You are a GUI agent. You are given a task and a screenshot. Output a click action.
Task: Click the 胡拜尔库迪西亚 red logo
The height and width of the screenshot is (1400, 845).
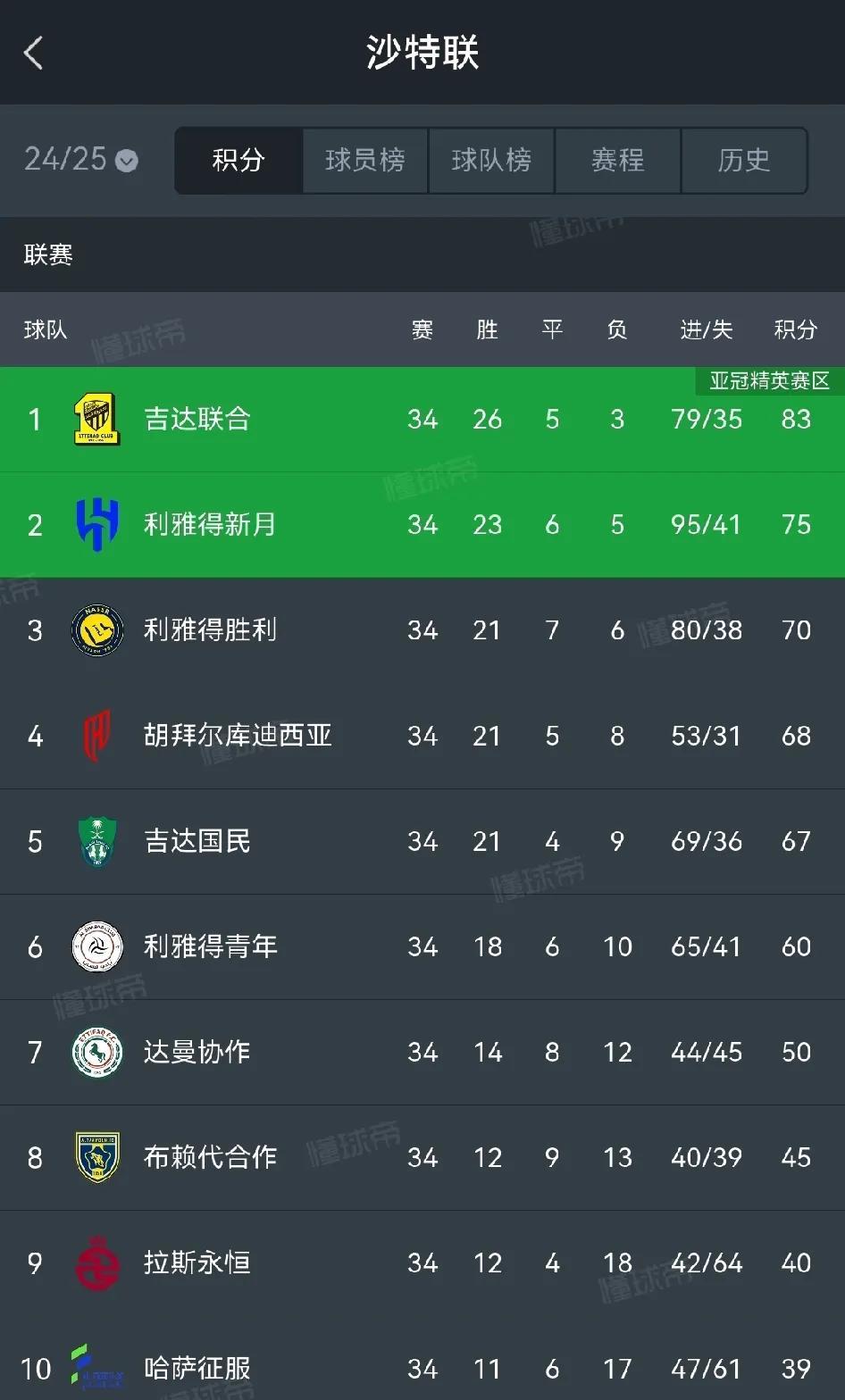pos(96,735)
